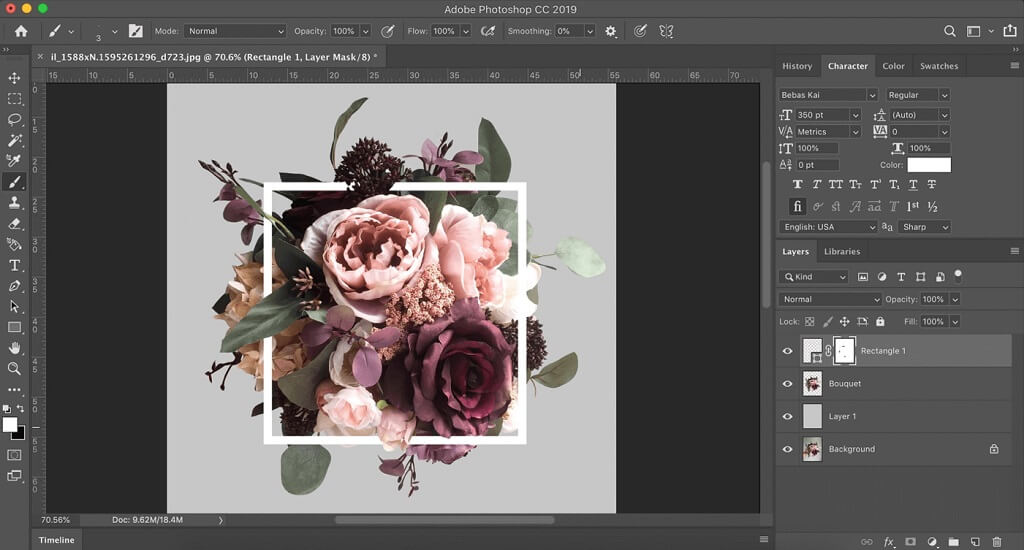Select the Eyedropper tool
The width and height of the screenshot is (1024, 550).
[14, 161]
